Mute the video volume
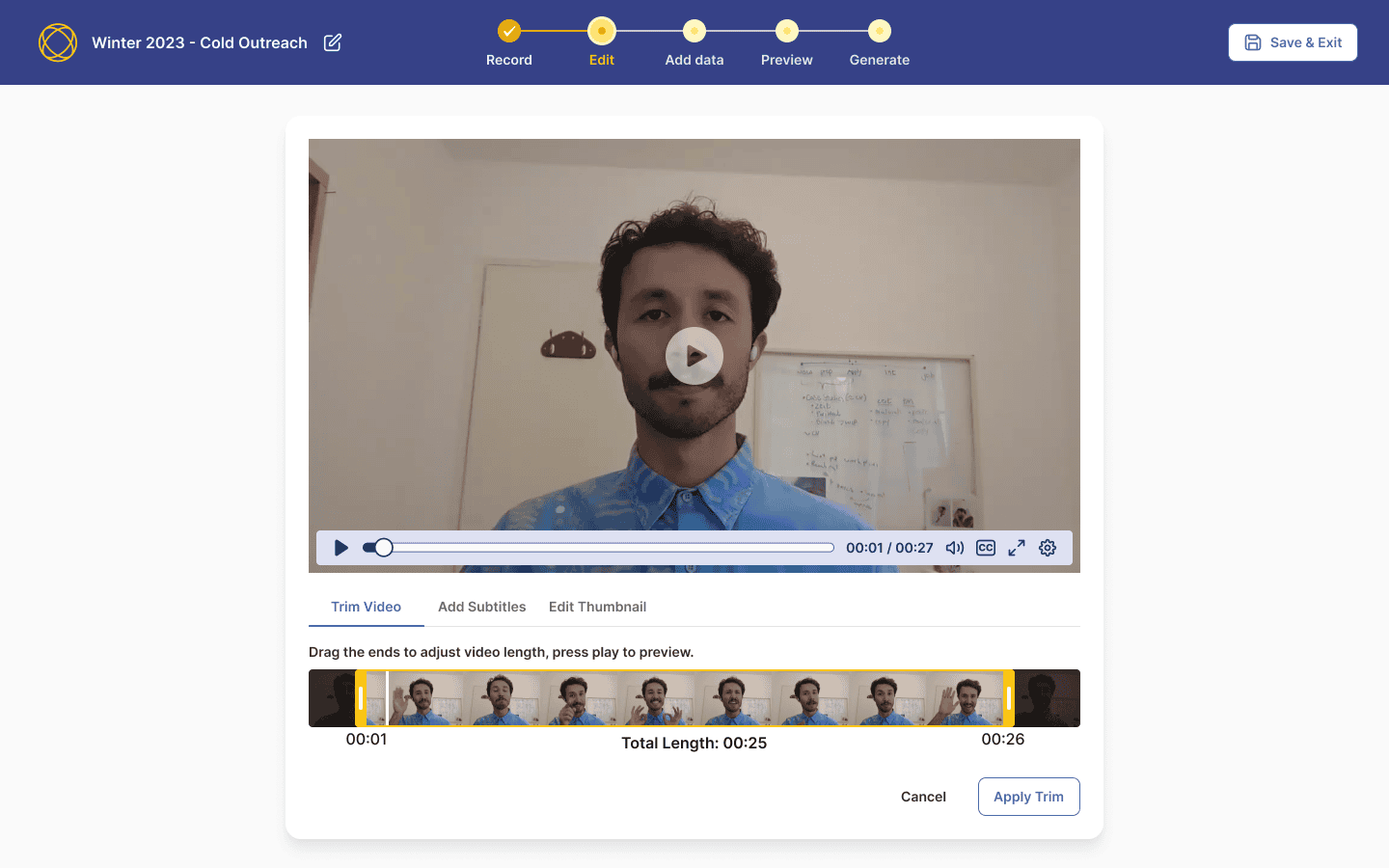 (955, 548)
